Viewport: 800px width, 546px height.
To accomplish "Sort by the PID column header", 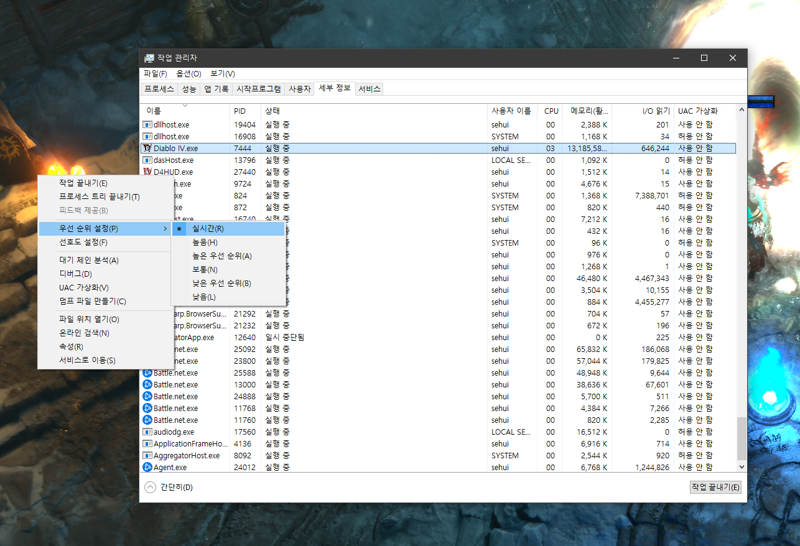I will coord(245,111).
